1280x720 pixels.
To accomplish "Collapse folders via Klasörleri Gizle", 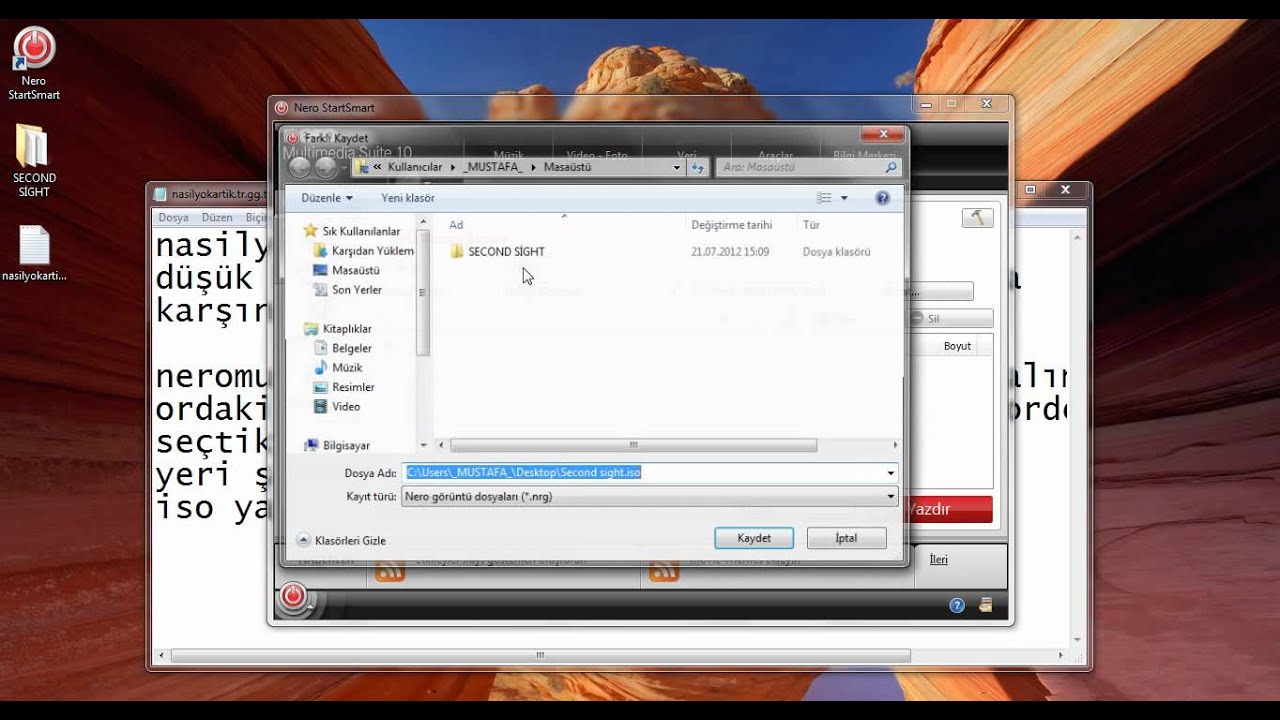I will click(x=341, y=540).
